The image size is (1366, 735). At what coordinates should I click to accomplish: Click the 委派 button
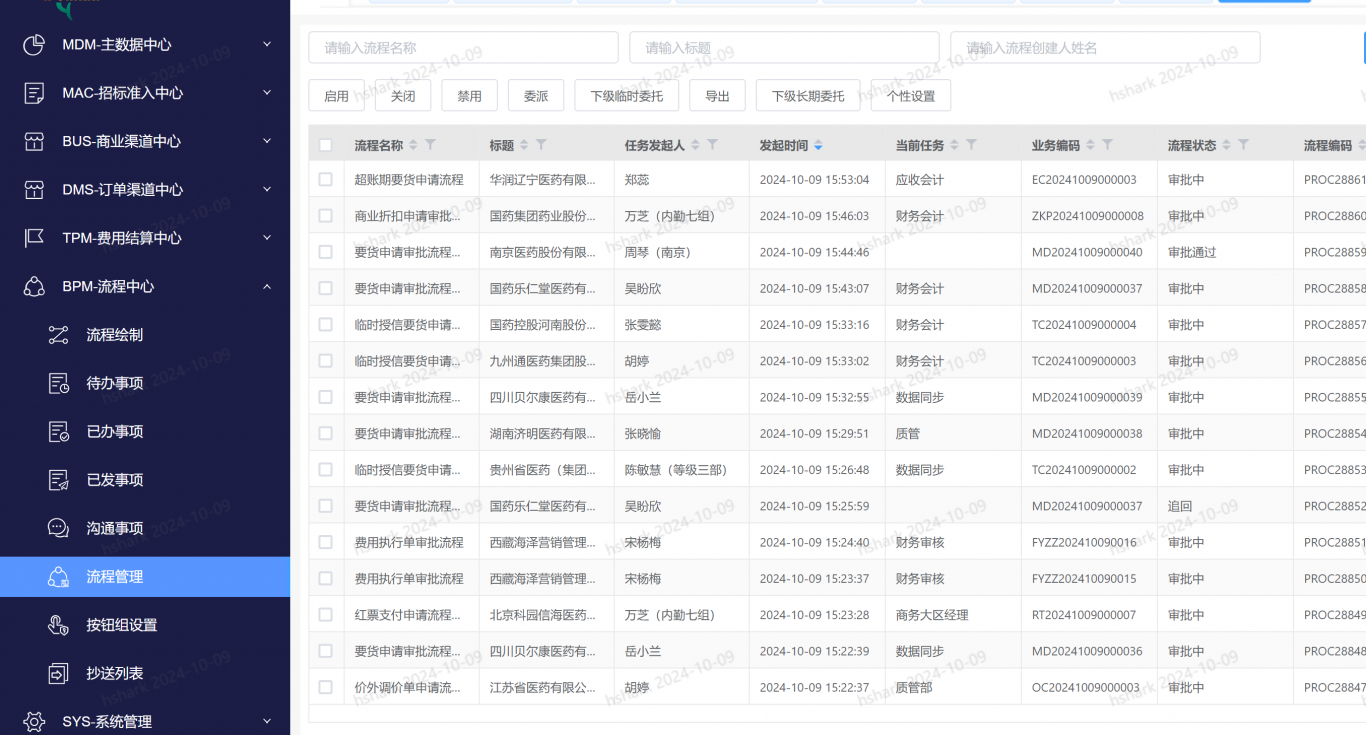coord(536,96)
